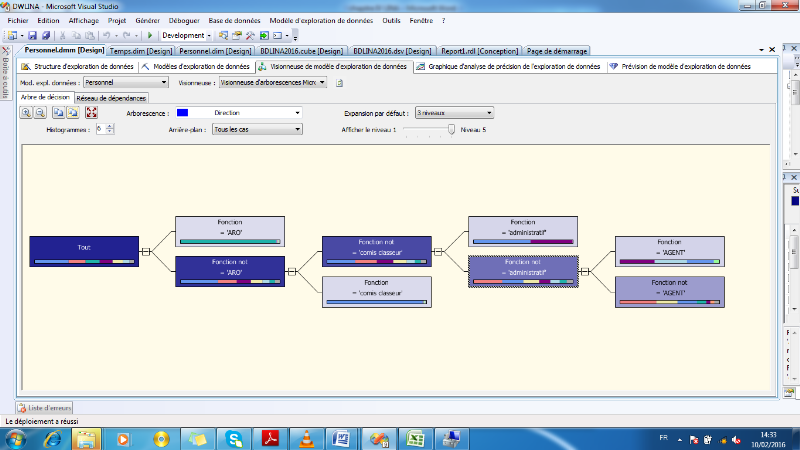Open the Déboguer menu
Screen dimensions: 800x450
click(184, 20)
